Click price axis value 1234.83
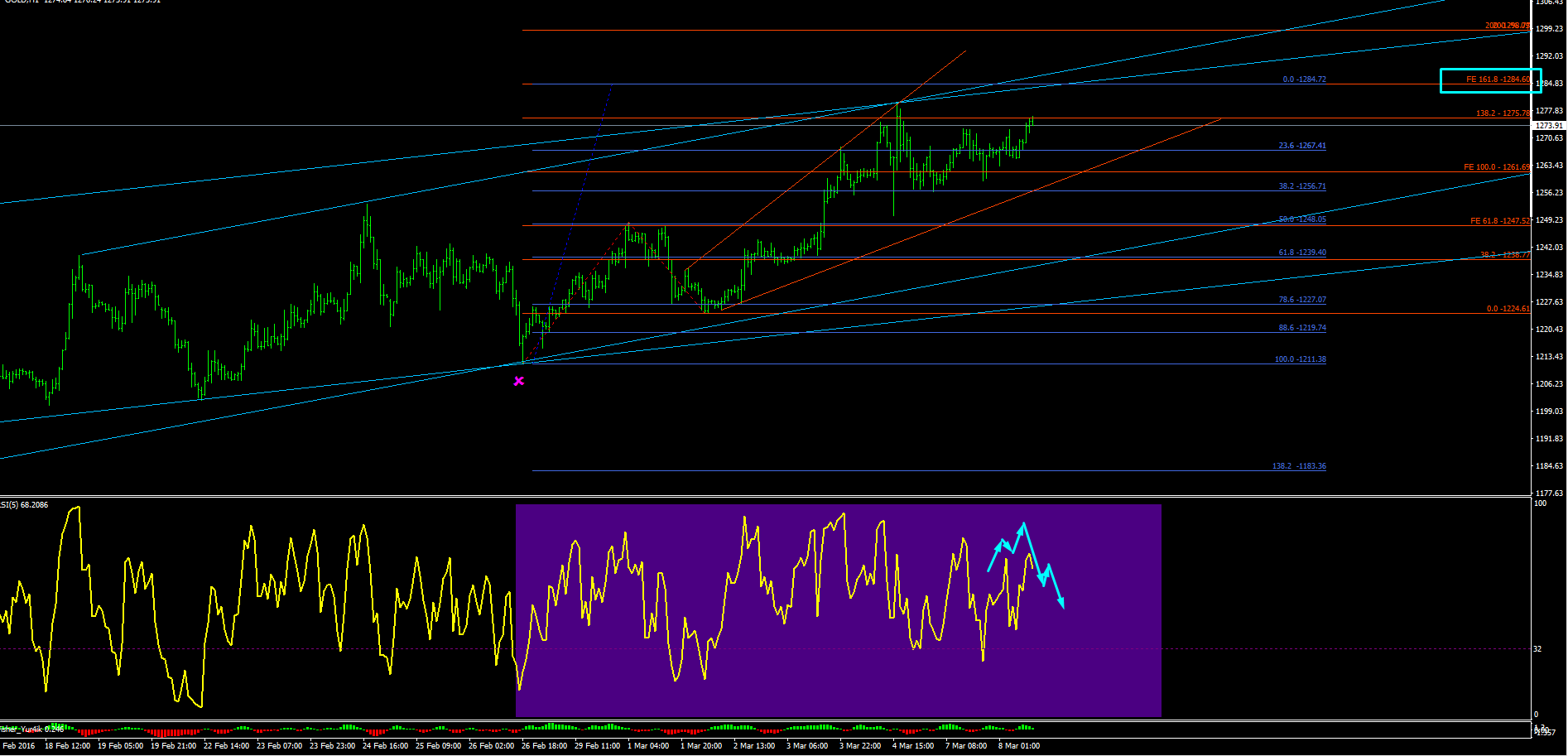Viewport: 1568px width, 756px height. [x=1549, y=275]
